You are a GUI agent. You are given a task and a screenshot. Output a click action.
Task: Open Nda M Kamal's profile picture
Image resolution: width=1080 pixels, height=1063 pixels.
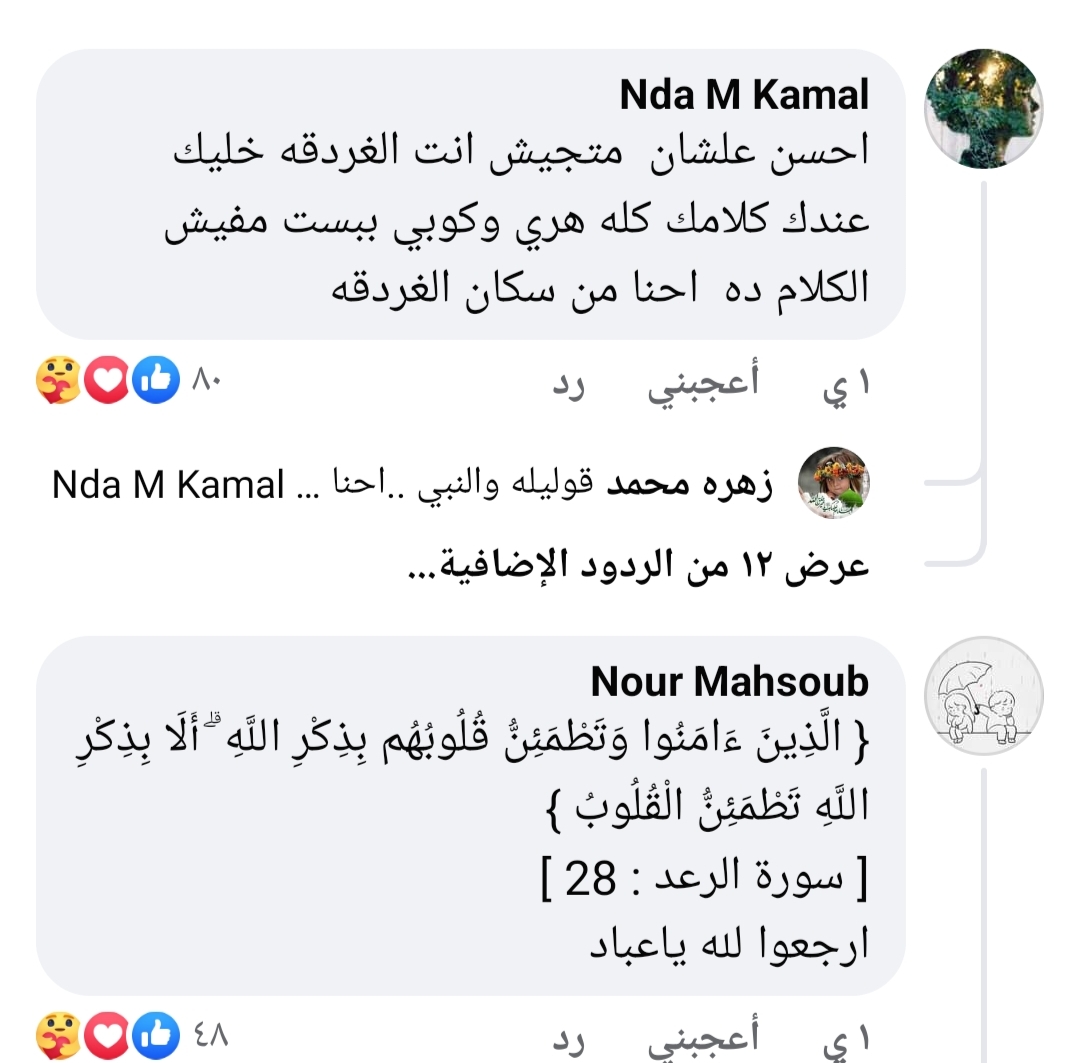click(x=984, y=108)
